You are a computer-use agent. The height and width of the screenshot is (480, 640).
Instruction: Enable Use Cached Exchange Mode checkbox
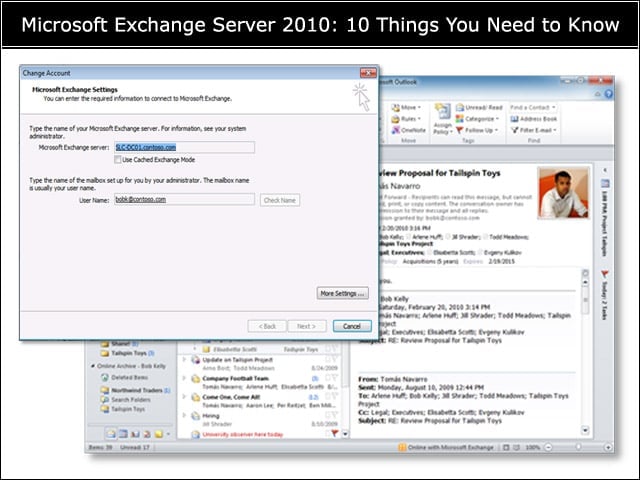point(118,160)
